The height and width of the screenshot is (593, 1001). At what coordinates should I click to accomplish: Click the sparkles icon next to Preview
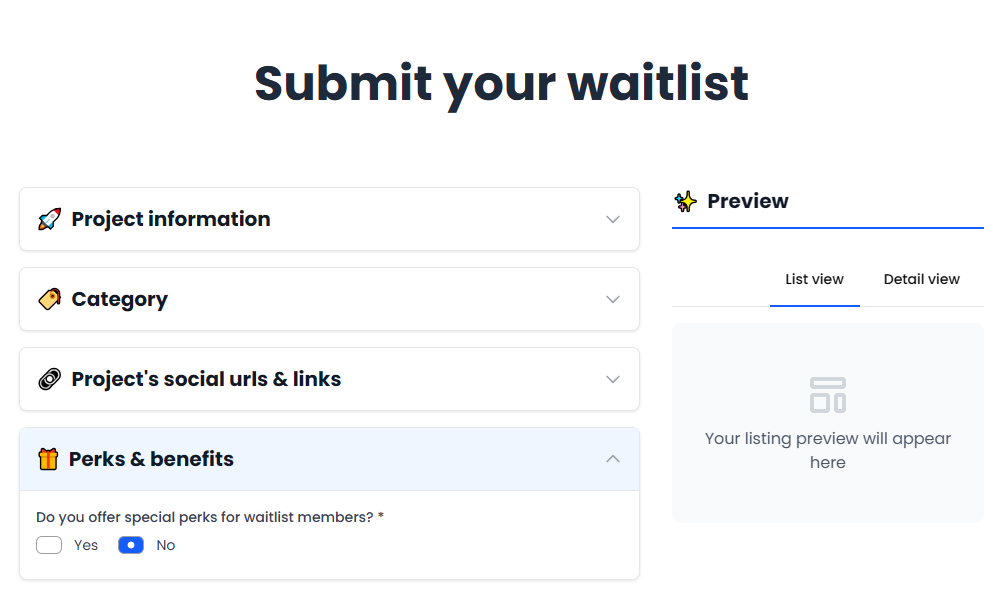686,201
